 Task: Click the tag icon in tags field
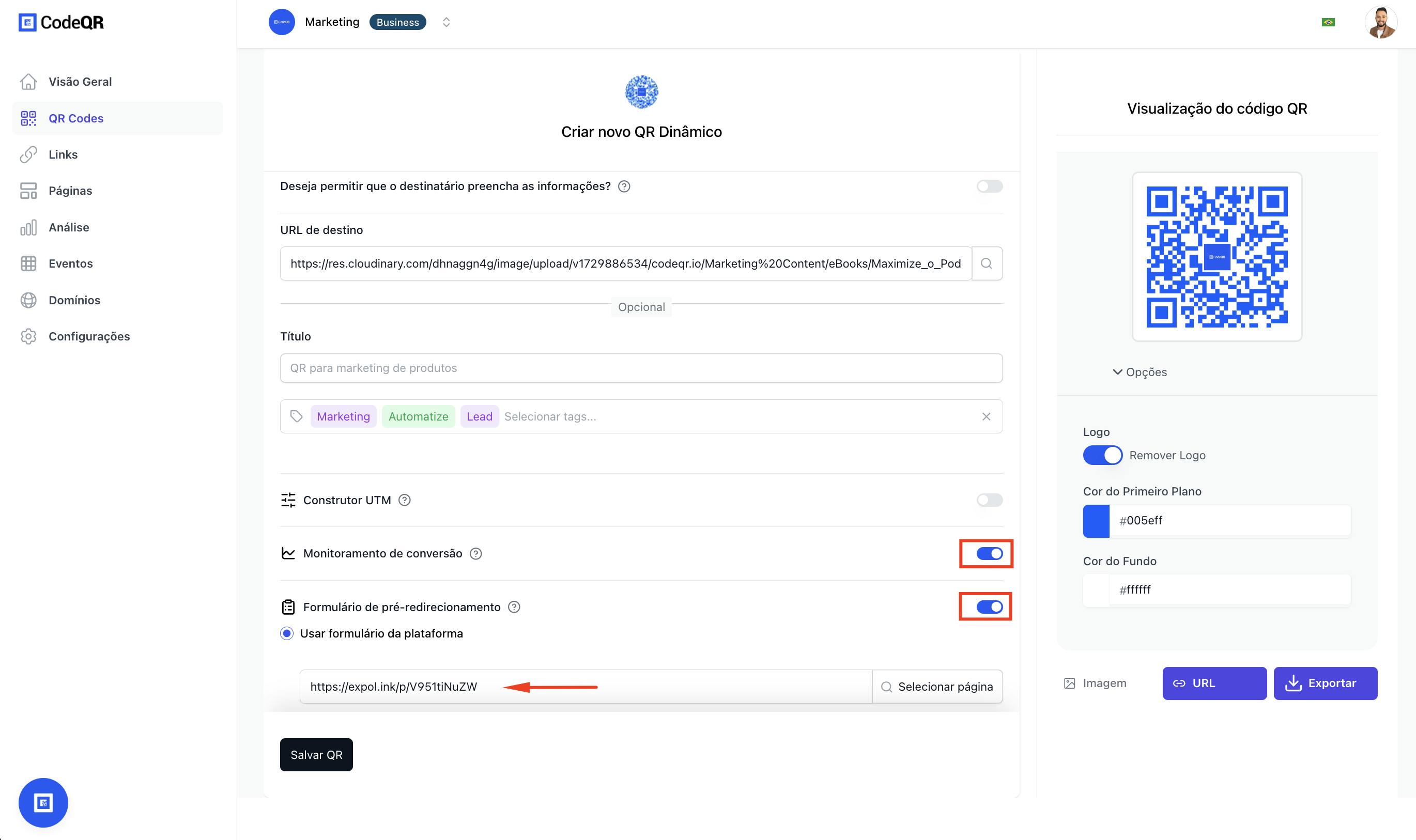tap(296, 416)
